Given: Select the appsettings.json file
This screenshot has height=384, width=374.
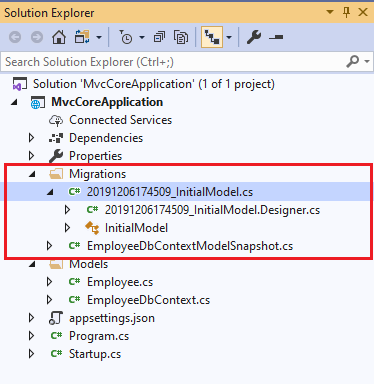Looking at the screenshot, I should point(112,318).
